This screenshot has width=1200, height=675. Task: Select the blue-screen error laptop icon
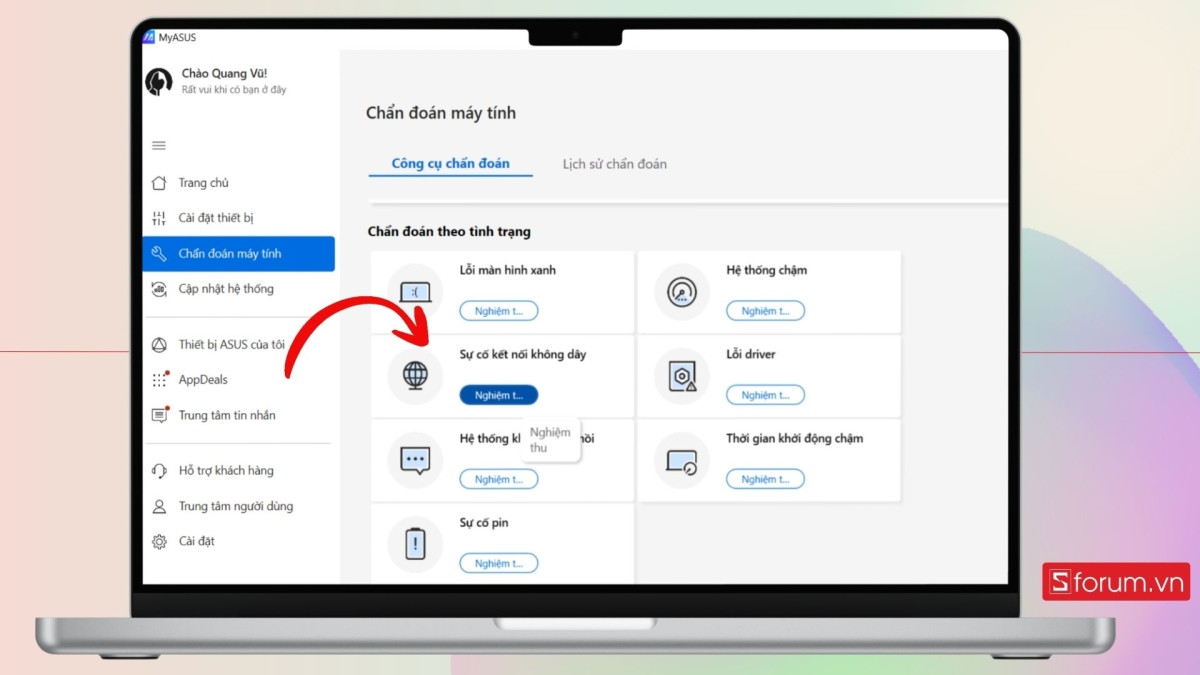click(415, 292)
